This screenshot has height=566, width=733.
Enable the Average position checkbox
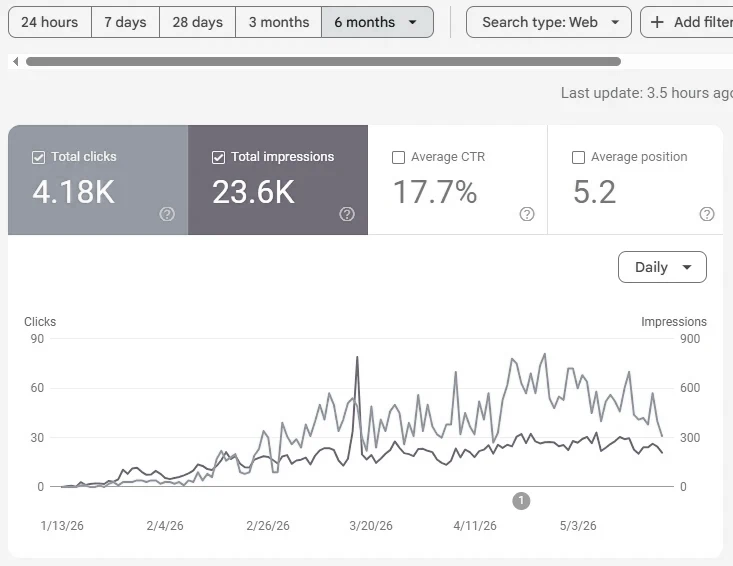pyautogui.click(x=578, y=158)
